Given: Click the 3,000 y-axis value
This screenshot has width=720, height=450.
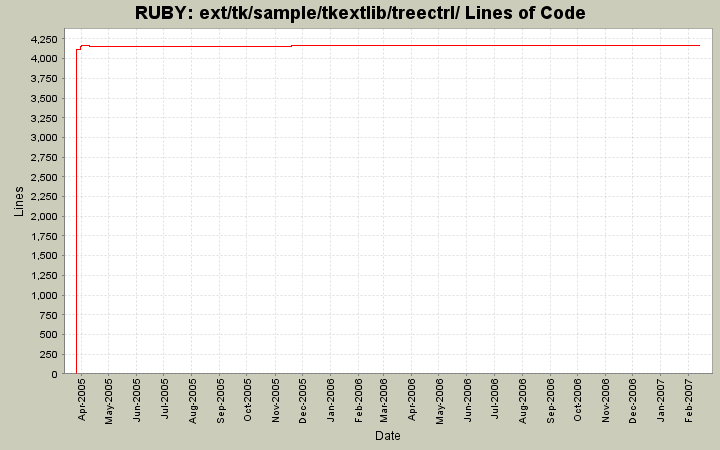Looking at the screenshot, I should [x=44, y=138].
